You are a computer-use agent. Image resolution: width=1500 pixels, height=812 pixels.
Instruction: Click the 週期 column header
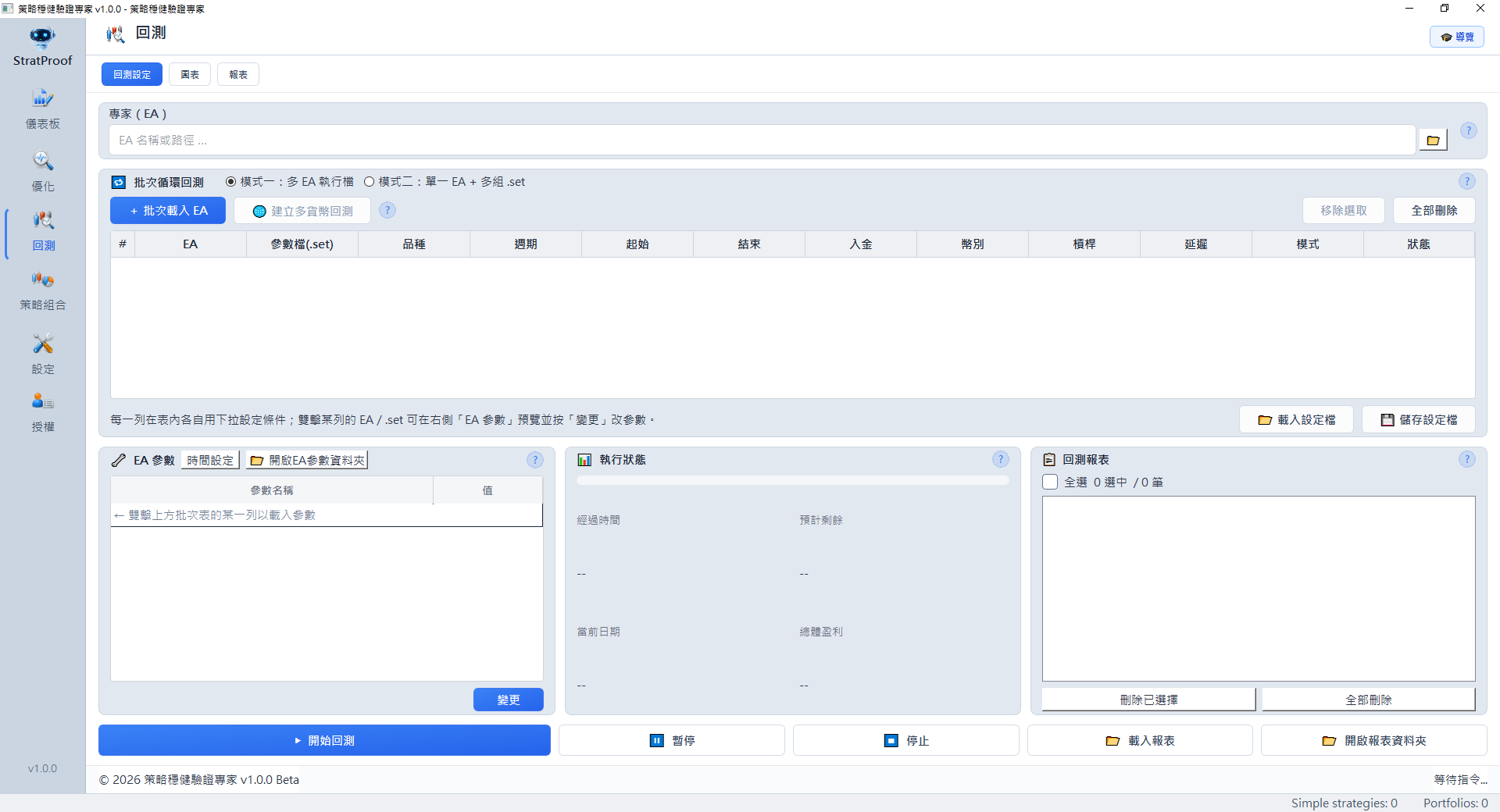coord(526,244)
